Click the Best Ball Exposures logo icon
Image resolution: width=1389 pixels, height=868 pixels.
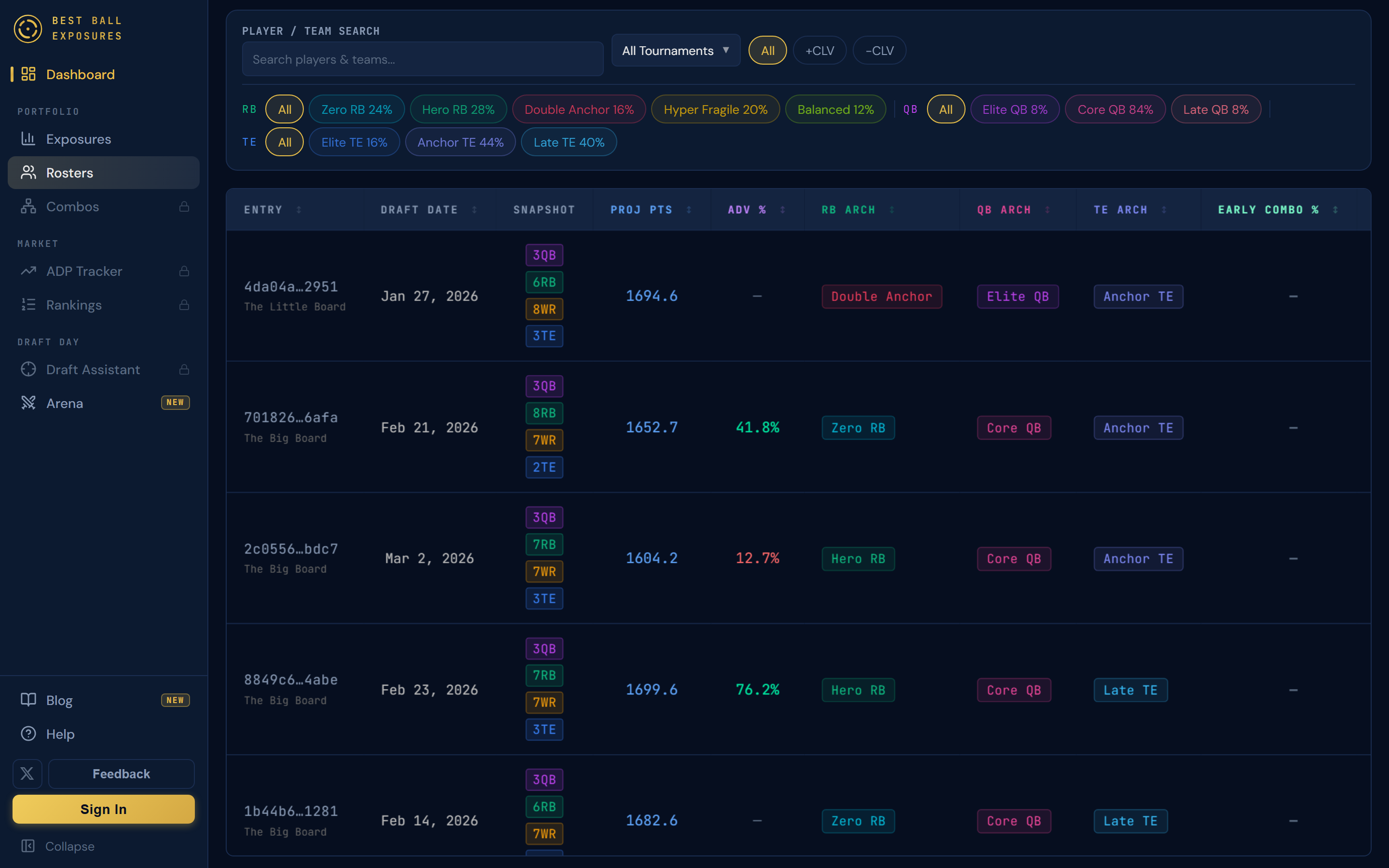tap(28, 29)
